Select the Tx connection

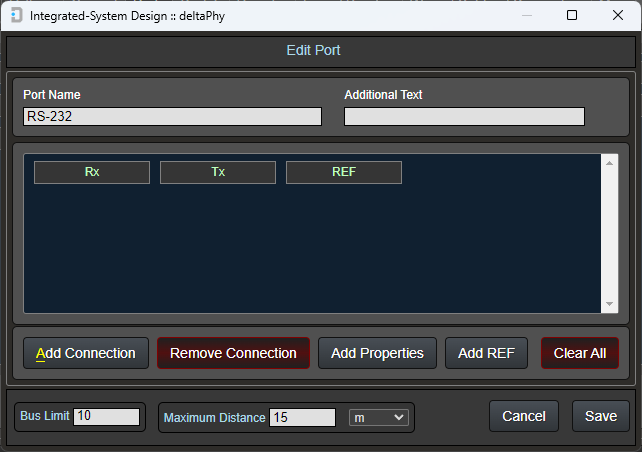click(x=218, y=172)
